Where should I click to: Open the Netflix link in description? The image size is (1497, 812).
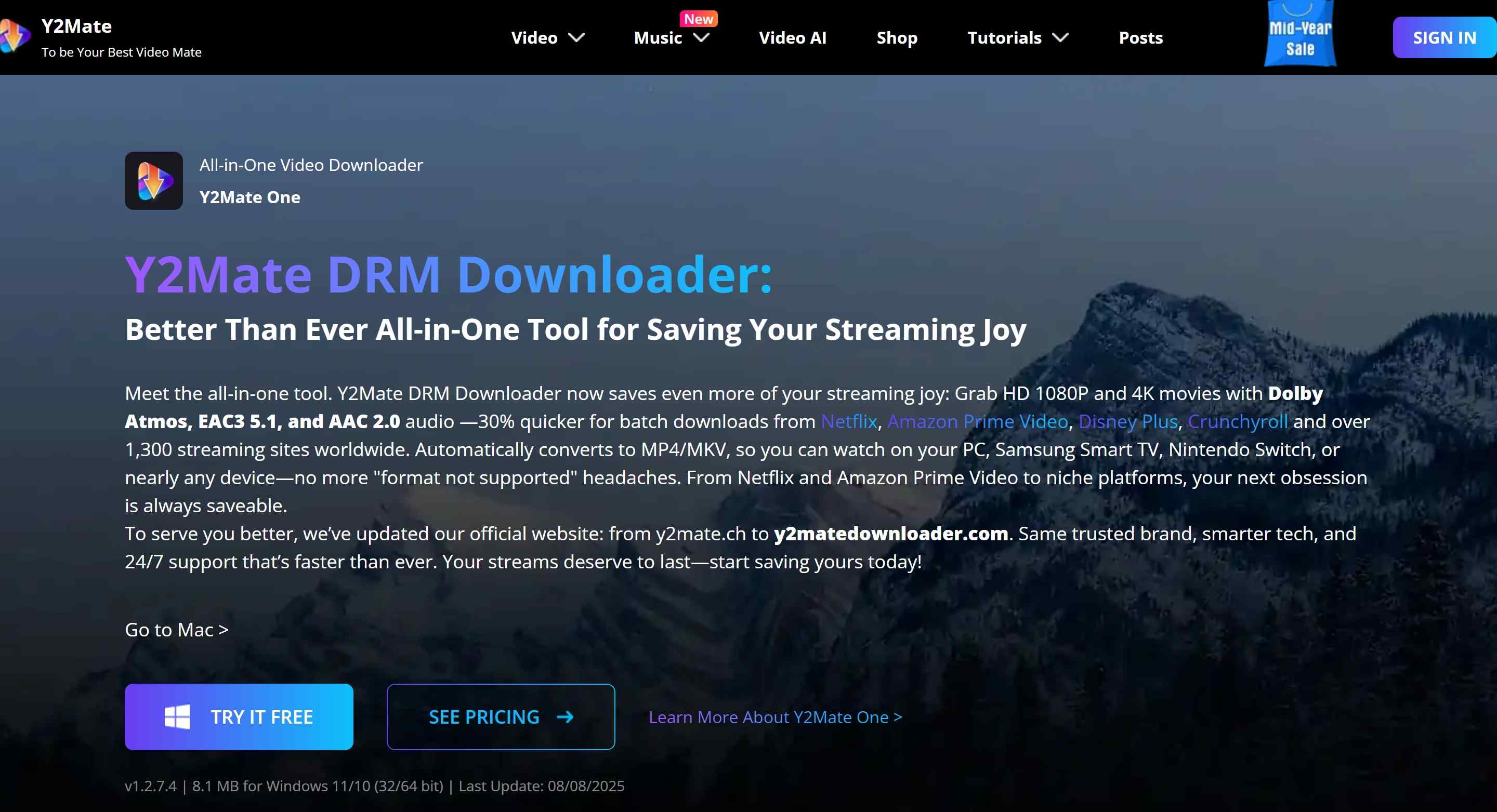(x=849, y=421)
